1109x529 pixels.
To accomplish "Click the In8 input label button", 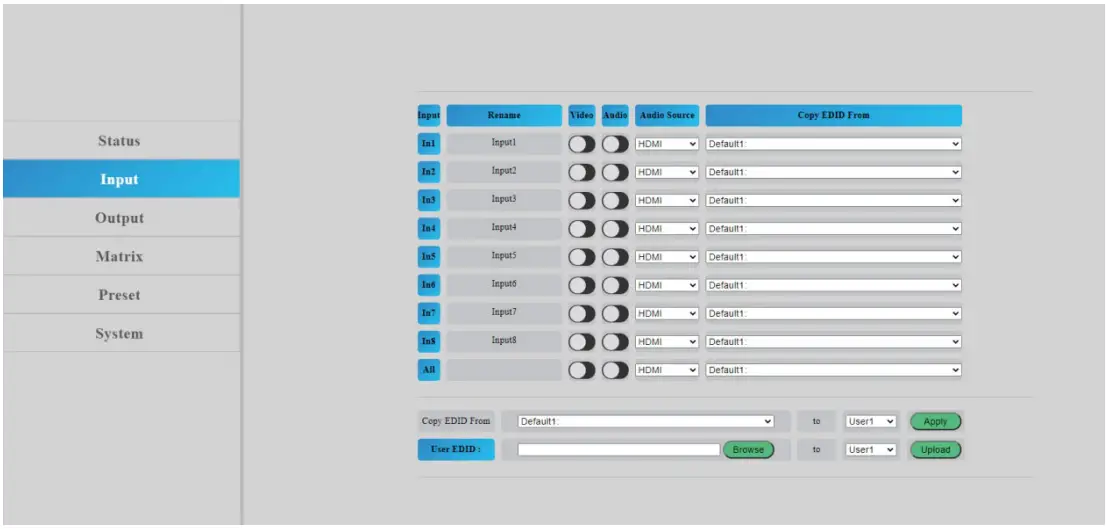I will tap(429, 342).
